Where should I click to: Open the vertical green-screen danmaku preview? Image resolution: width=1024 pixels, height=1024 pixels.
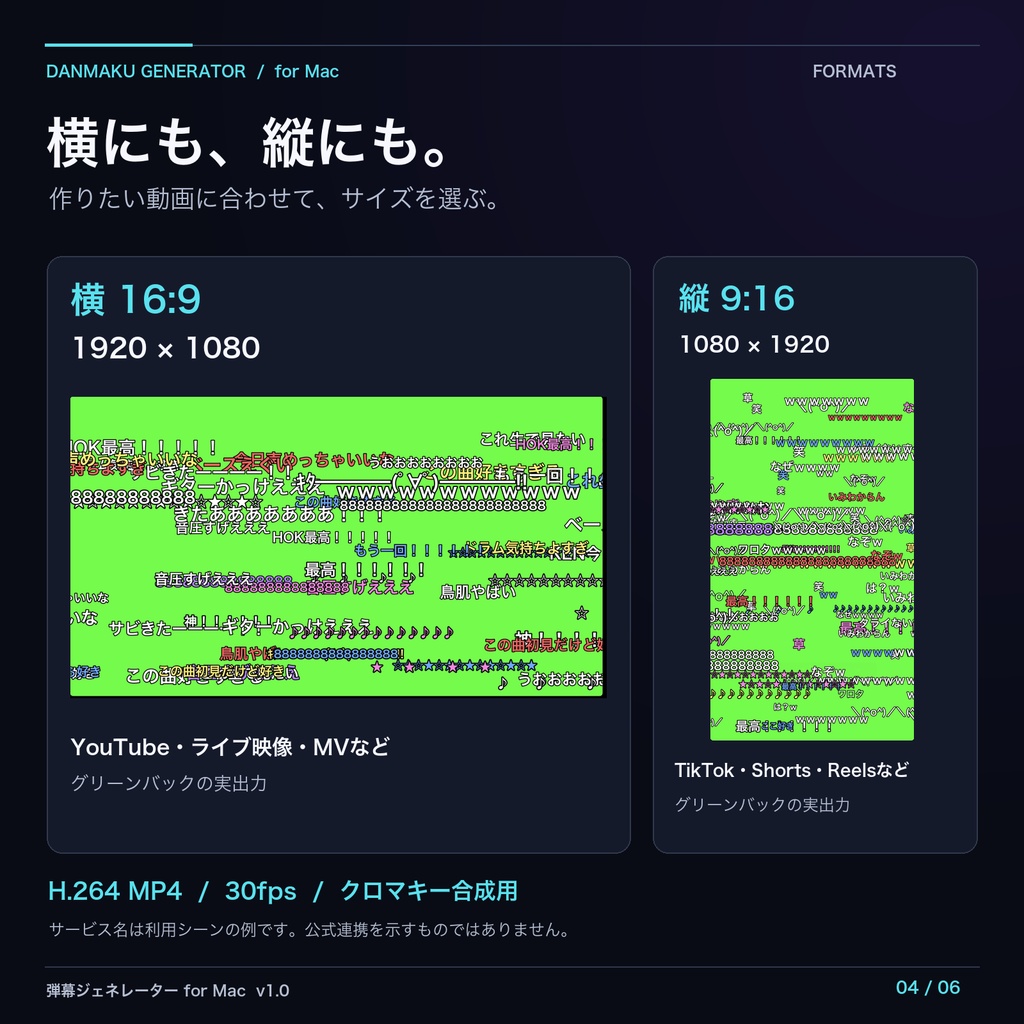812,560
